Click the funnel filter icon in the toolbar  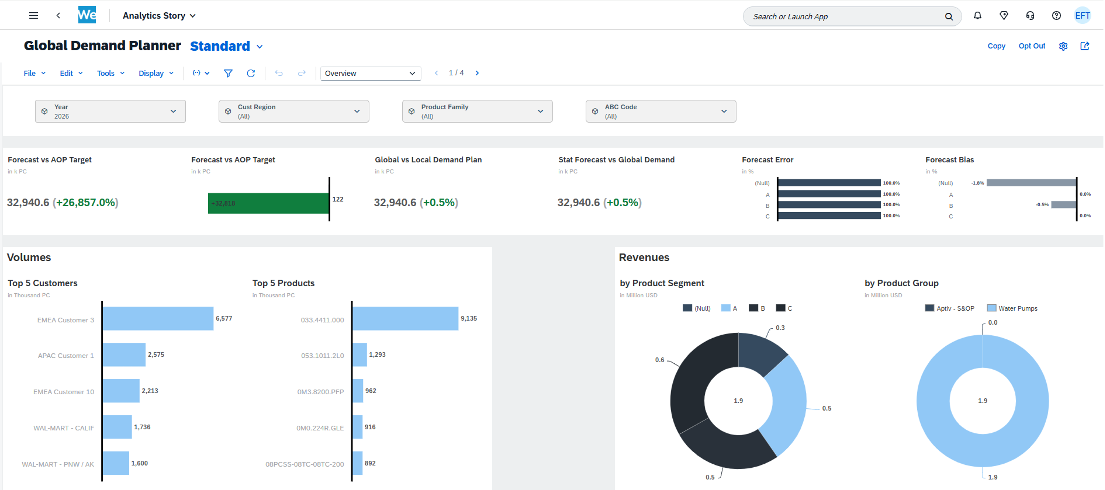tap(228, 73)
